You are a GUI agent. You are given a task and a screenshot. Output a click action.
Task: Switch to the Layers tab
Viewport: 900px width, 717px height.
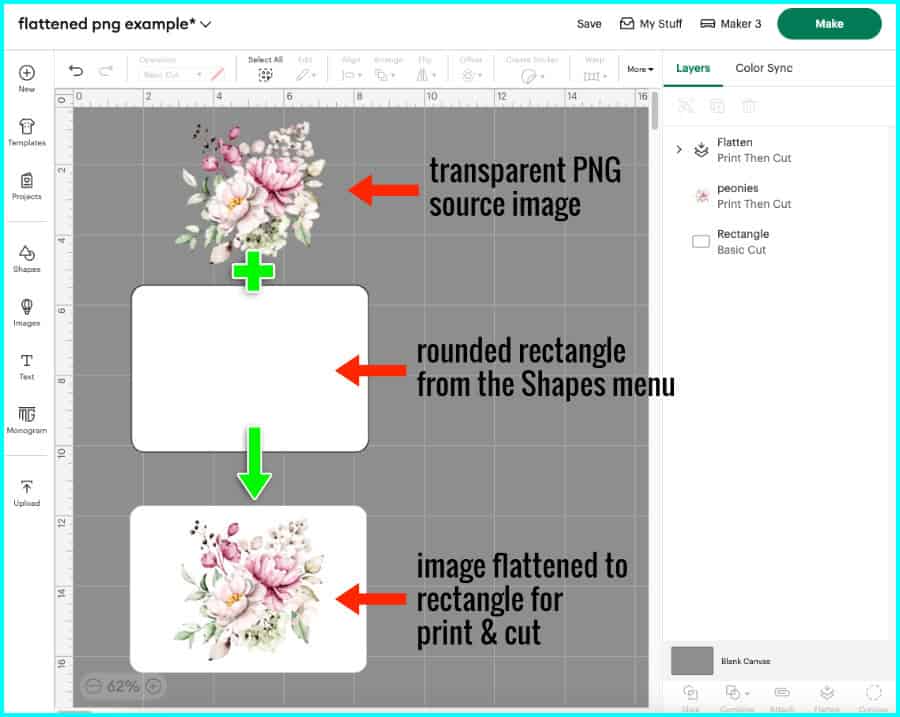[x=693, y=68]
